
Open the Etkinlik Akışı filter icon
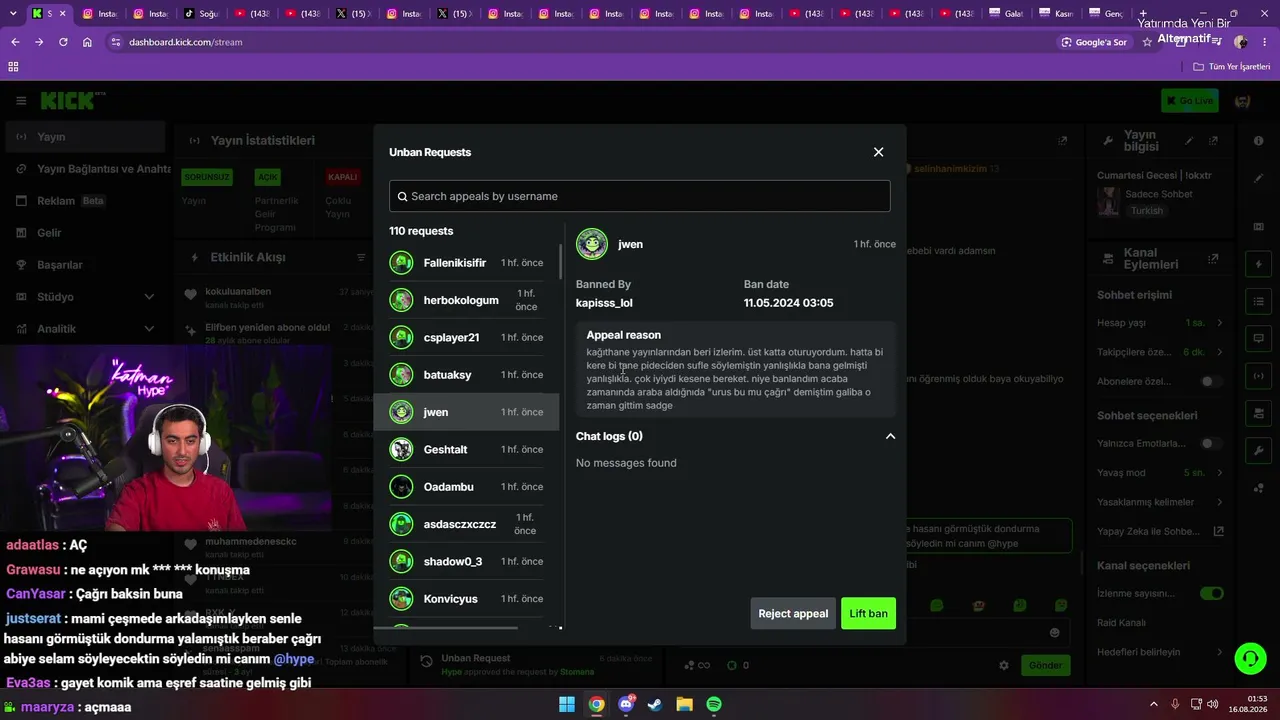(362, 257)
